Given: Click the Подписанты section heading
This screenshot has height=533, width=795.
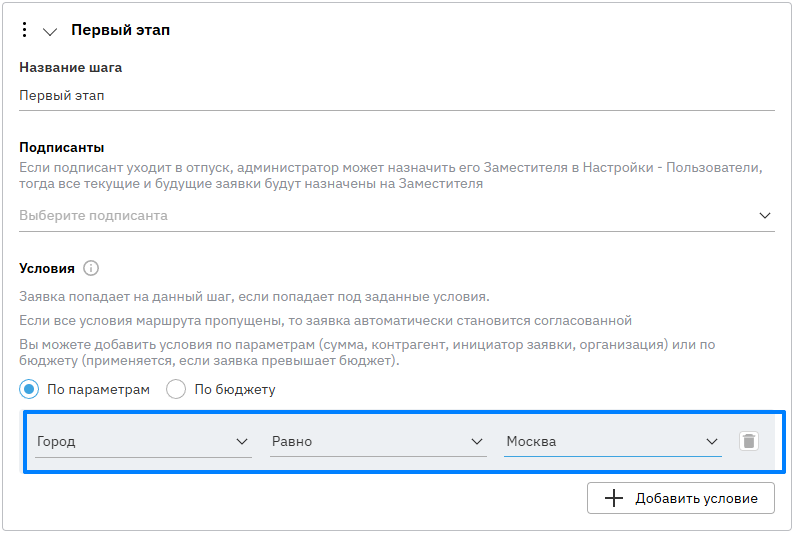Looking at the screenshot, I should (62, 147).
